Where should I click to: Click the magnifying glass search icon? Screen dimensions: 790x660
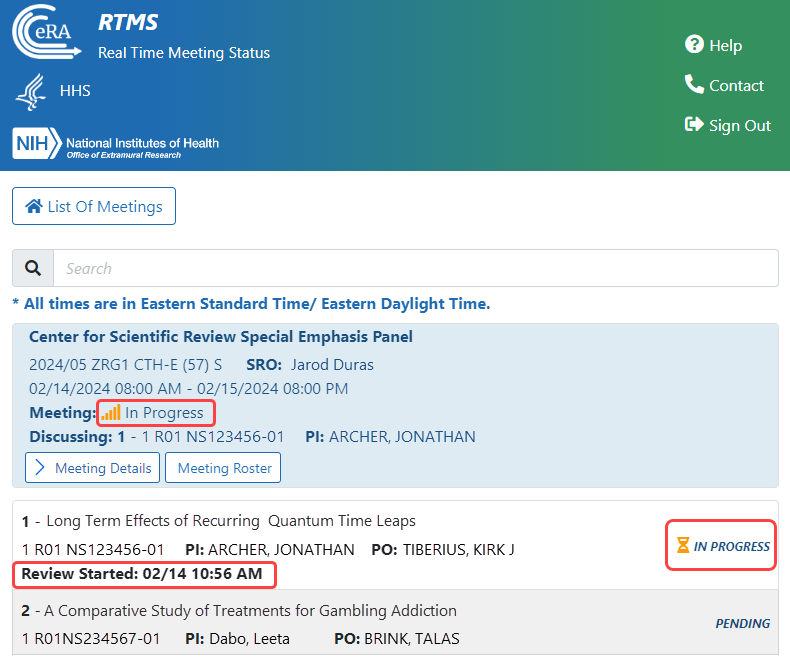33,268
